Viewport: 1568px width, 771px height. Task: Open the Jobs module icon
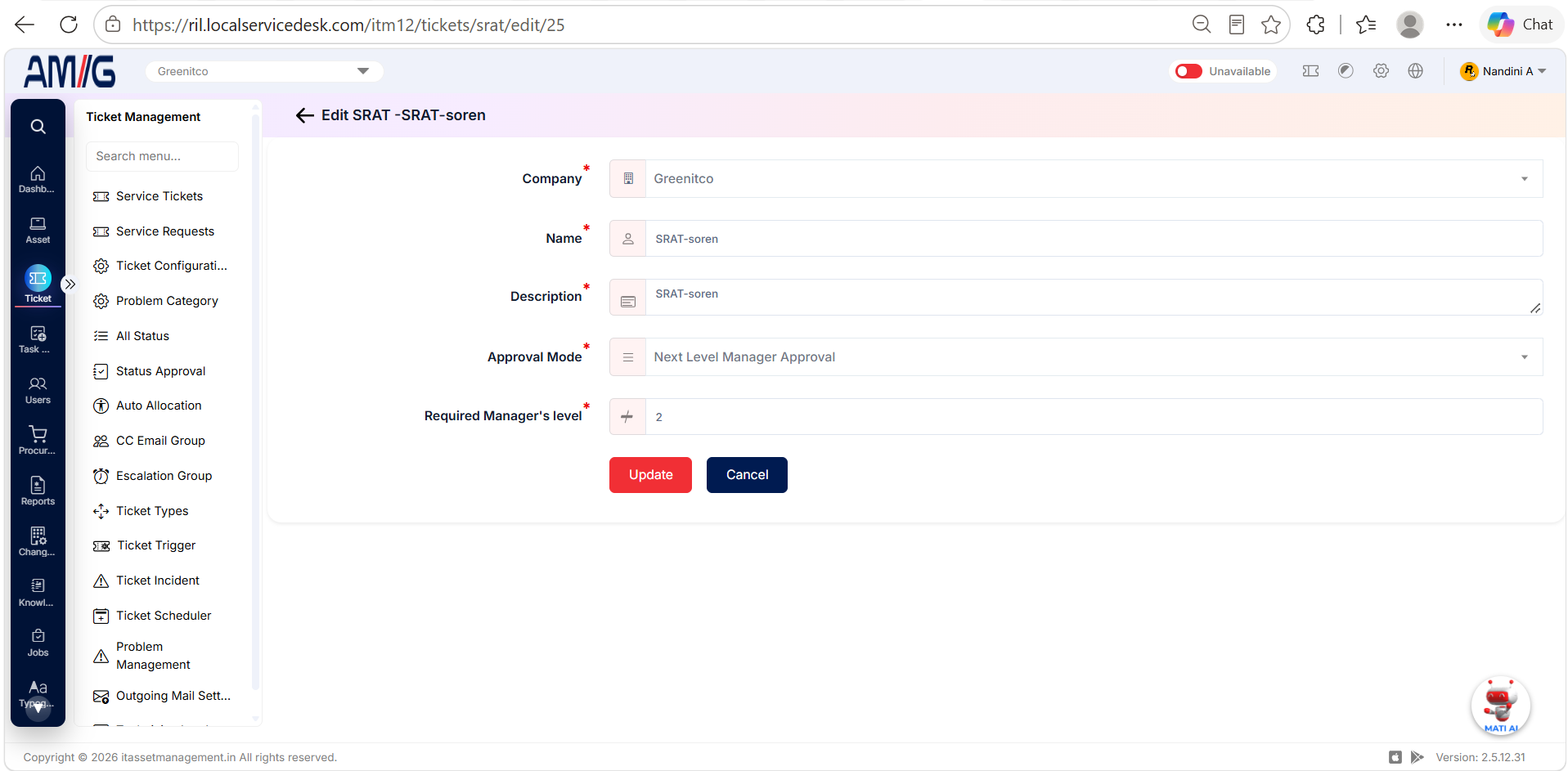point(38,643)
